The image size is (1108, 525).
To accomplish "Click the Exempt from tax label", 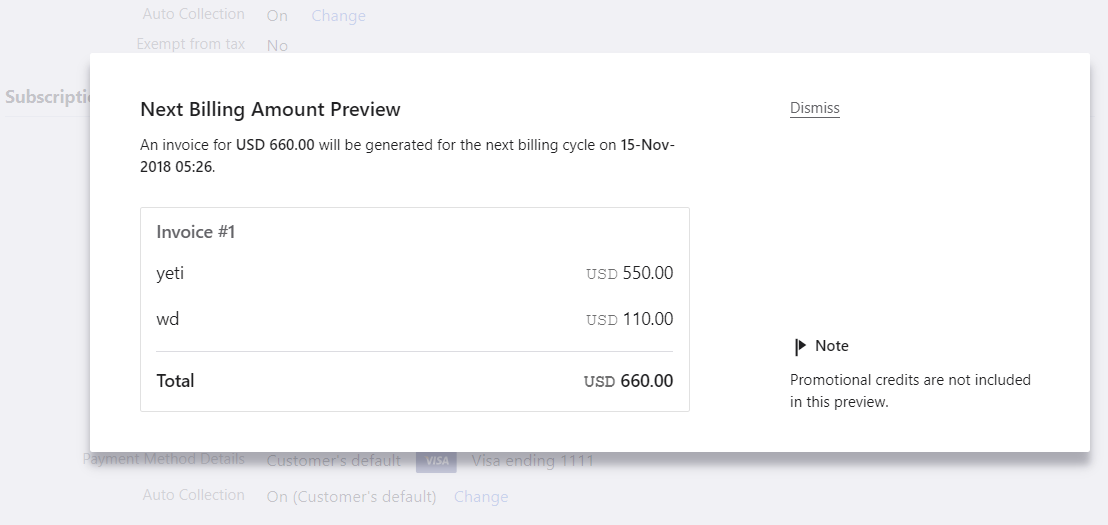I will point(191,44).
